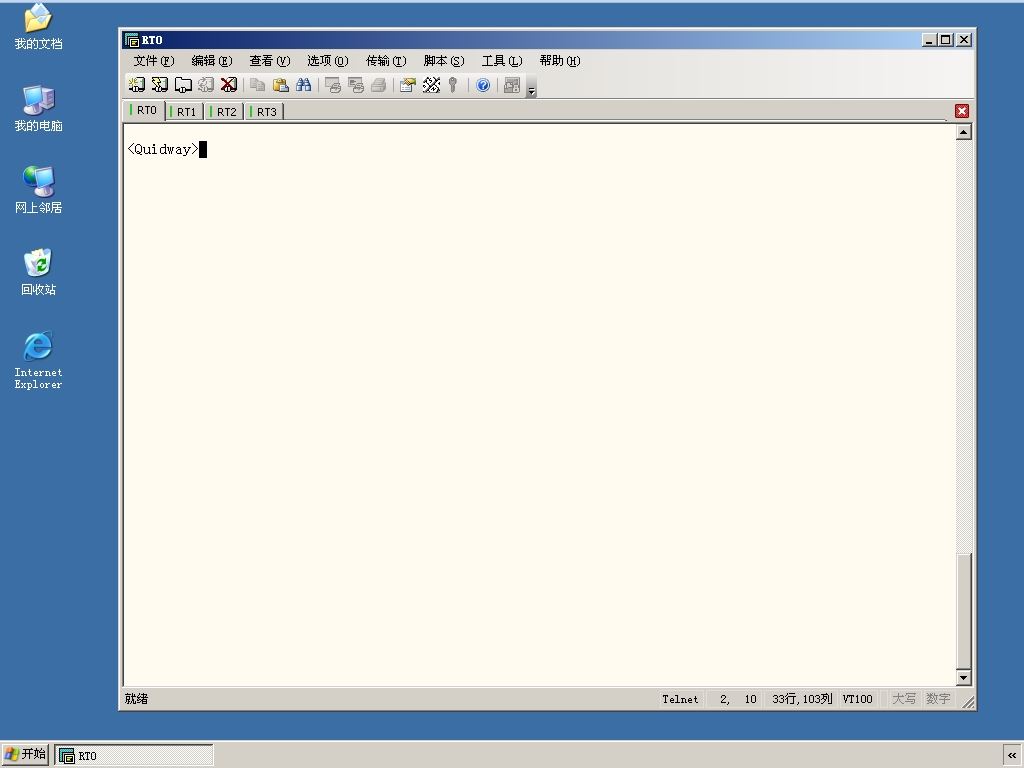Image resolution: width=1024 pixels, height=768 pixels.
Task: Expand the system tray chevron
Action: (x=1012, y=756)
